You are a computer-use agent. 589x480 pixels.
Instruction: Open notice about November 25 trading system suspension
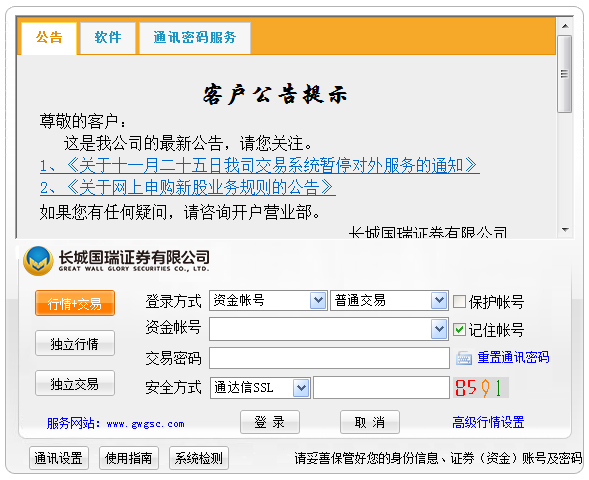click(x=260, y=165)
